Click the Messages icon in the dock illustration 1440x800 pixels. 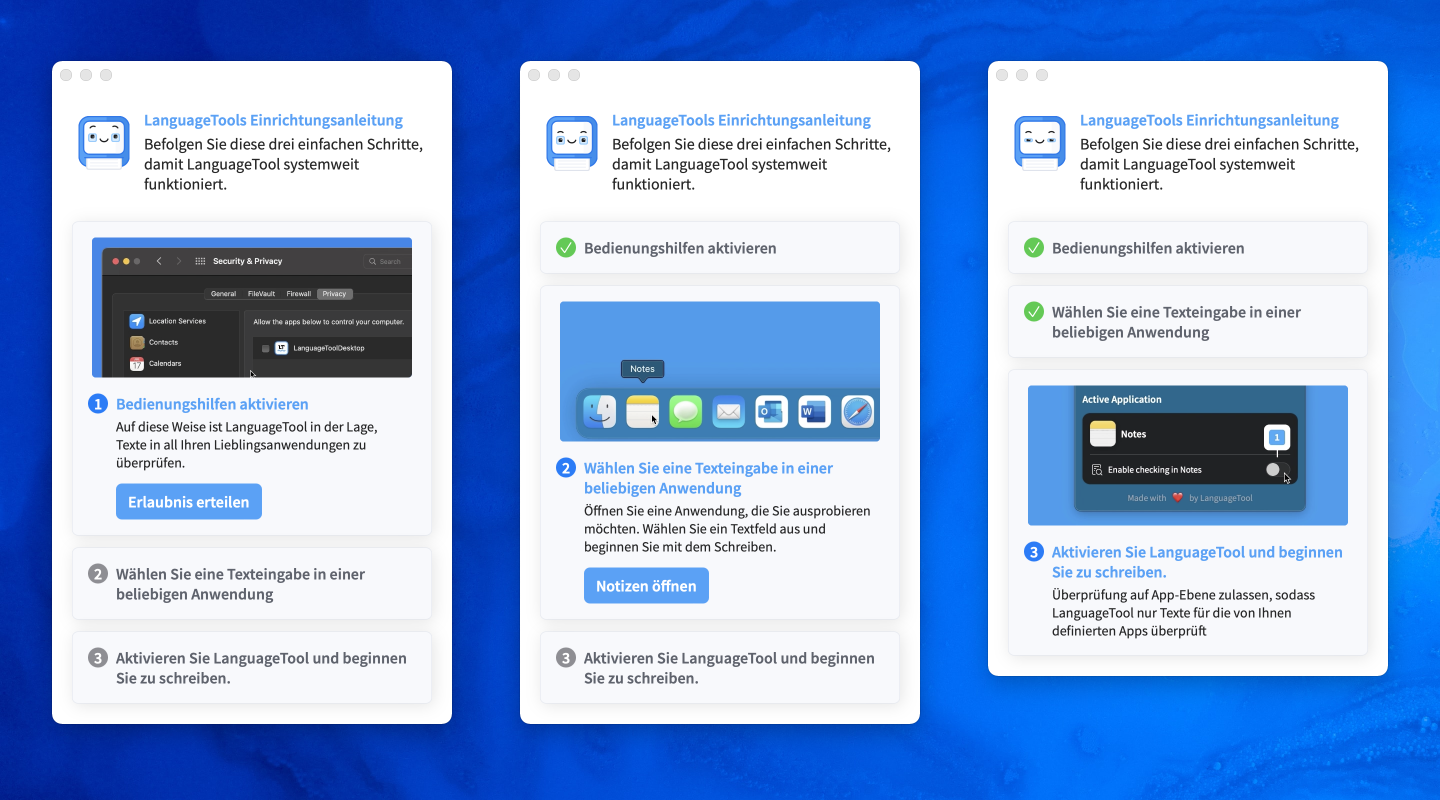coord(686,411)
